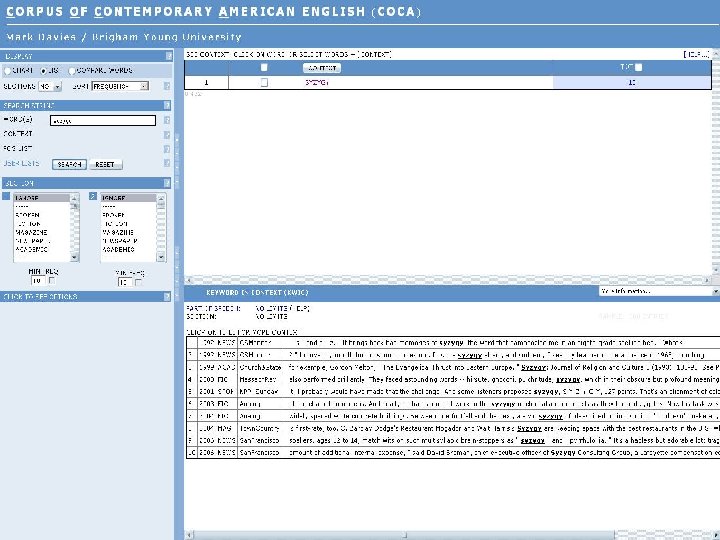Open the Help link above results
Image resolution: width=720 pixels, height=540 pixels.
[x=697, y=54]
